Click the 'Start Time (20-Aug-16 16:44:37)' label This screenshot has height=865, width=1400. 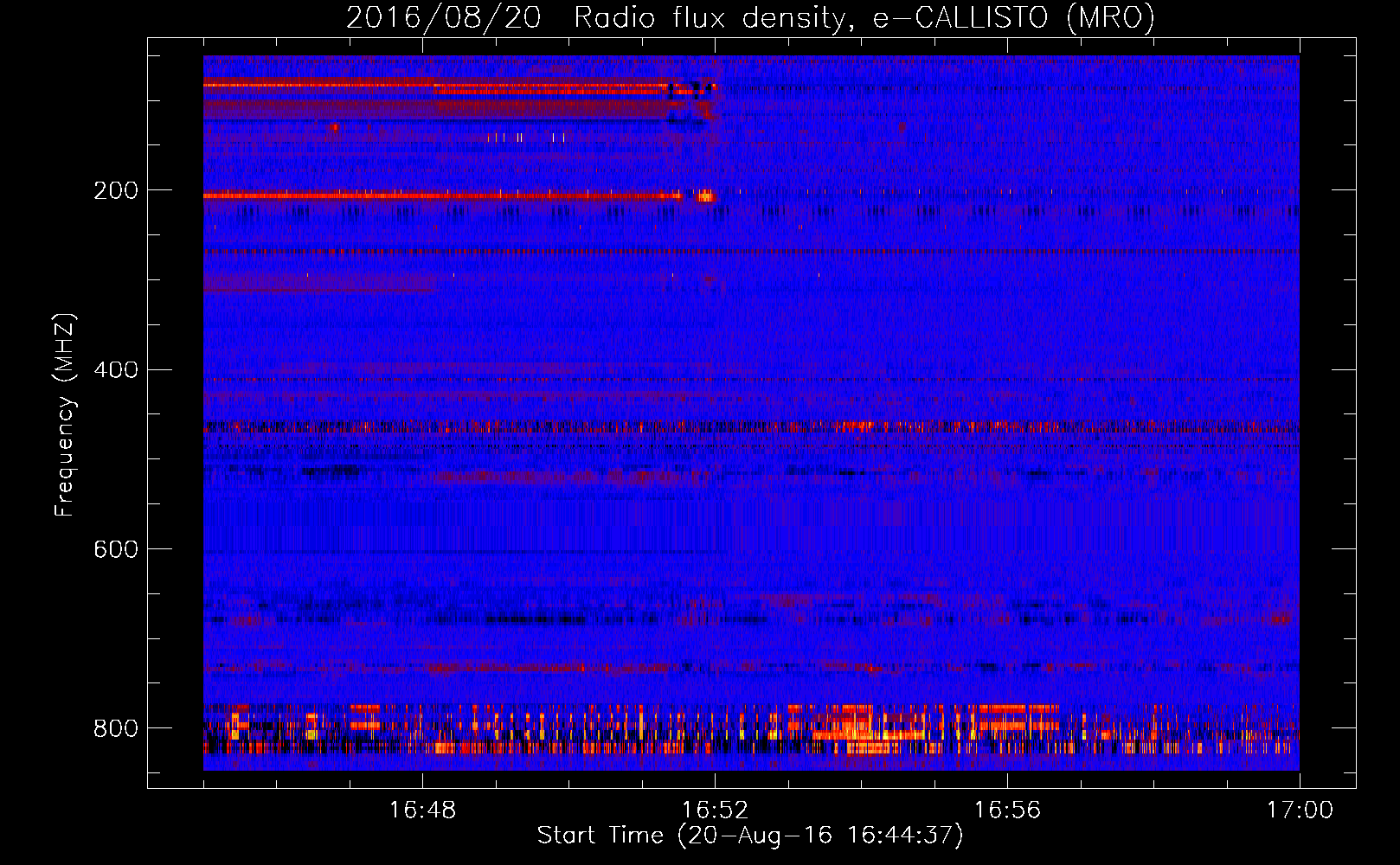point(750,836)
